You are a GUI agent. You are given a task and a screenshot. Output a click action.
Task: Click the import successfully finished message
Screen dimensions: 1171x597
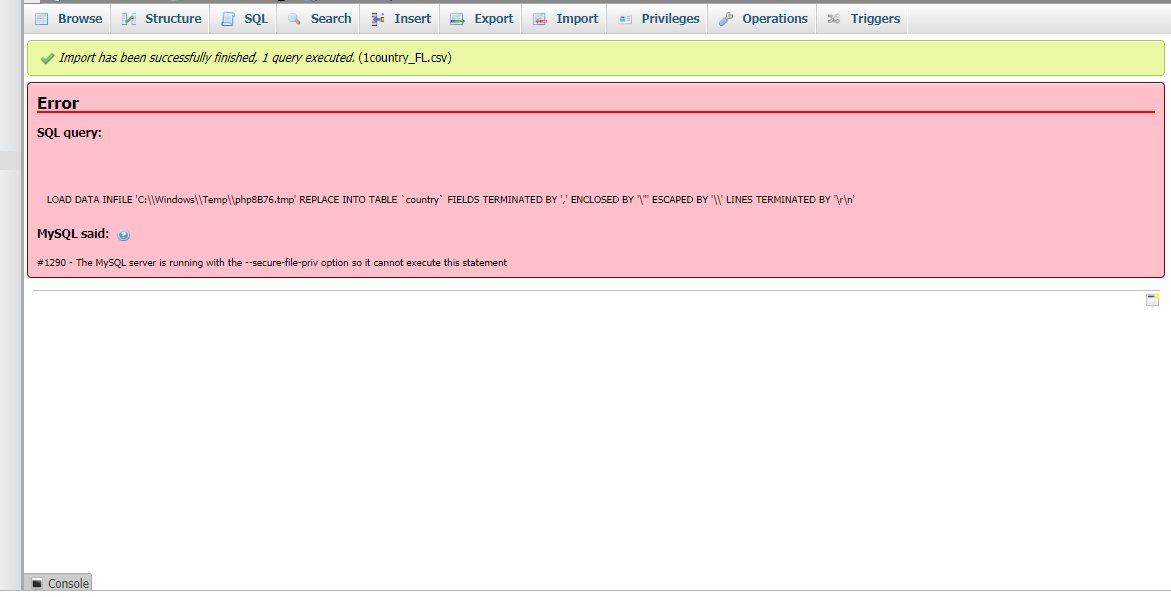pyautogui.click(x=207, y=58)
